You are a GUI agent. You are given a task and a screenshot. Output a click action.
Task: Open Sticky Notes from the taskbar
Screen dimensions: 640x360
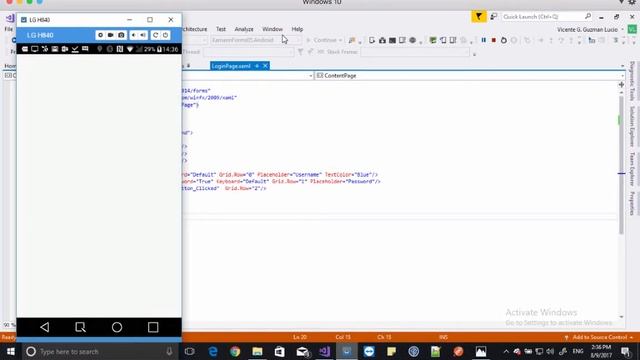point(391,351)
